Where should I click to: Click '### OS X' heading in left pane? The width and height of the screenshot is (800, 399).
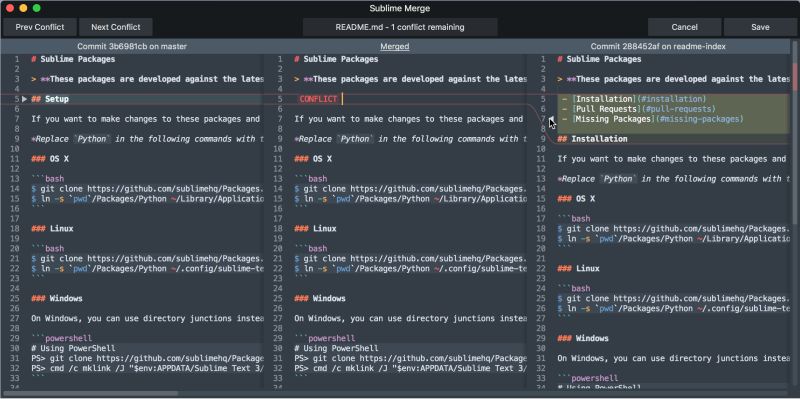(x=50, y=159)
